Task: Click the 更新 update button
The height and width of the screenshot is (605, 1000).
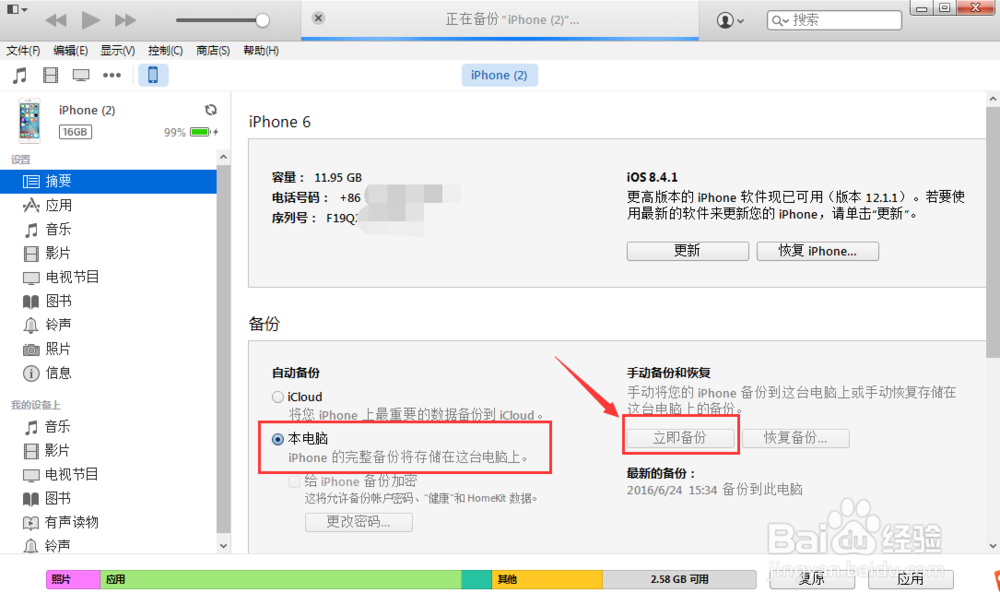Action: click(x=688, y=251)
